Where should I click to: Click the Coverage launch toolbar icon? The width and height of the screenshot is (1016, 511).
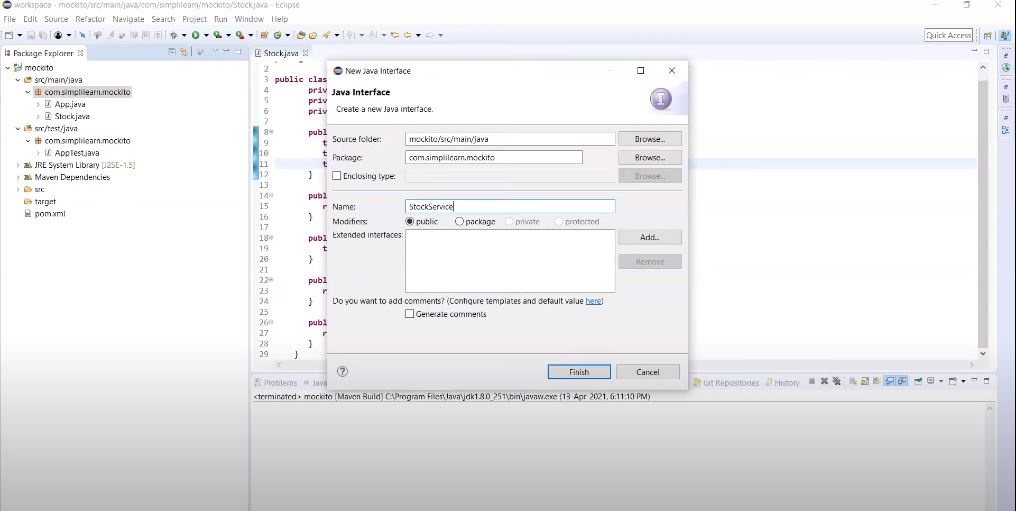point(218,35)
